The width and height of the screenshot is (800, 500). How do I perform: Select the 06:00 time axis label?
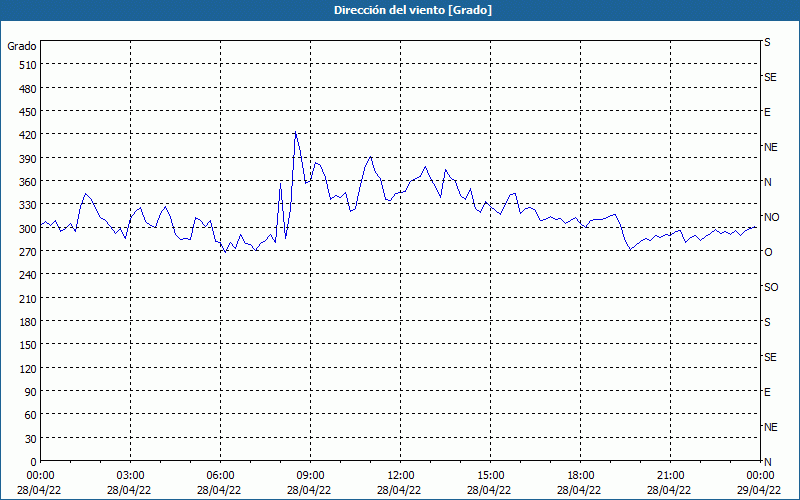coord(220,476)
